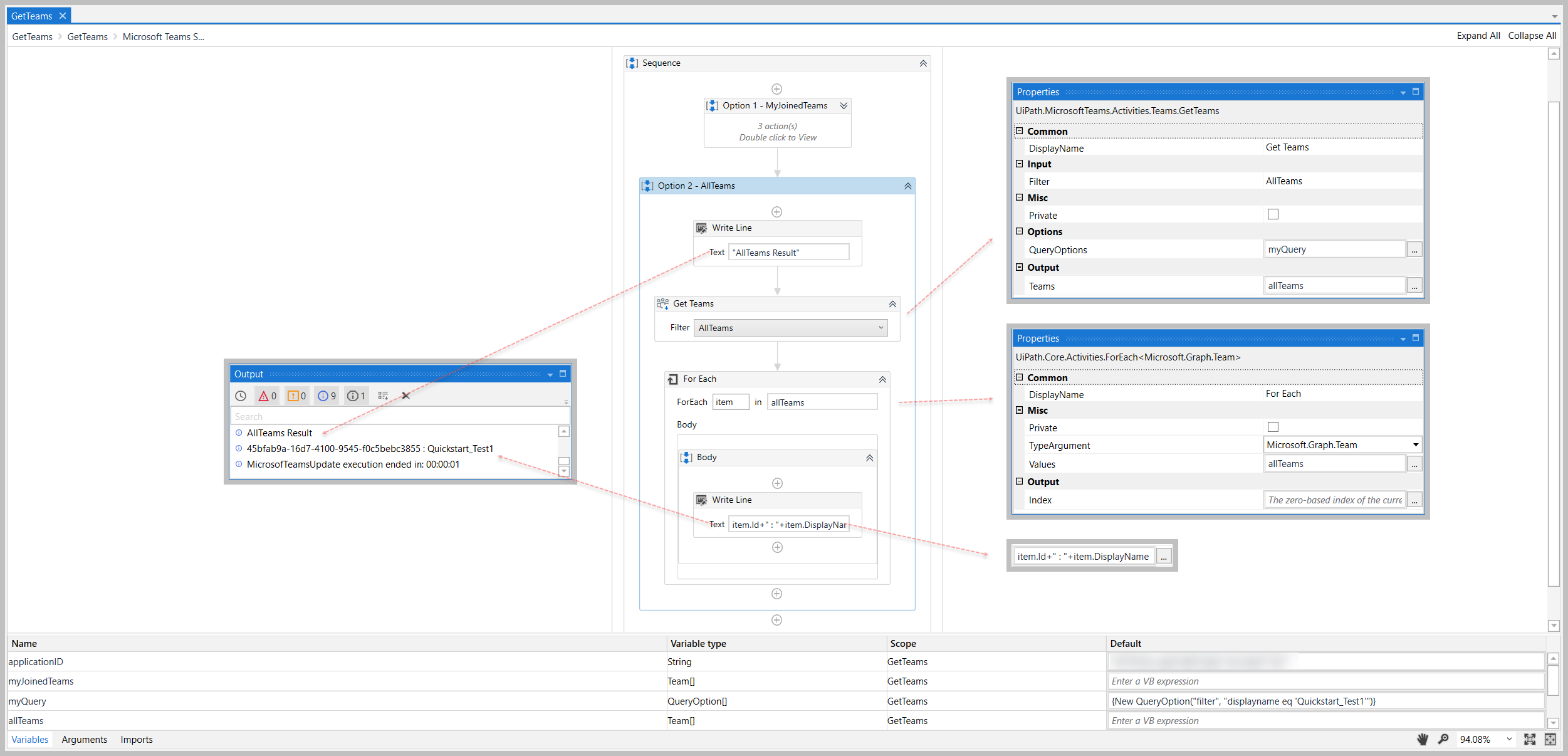1568x756 pixels.
Task: Collapse Misc section in For Each properties
Action: [x=1020, y=410]
